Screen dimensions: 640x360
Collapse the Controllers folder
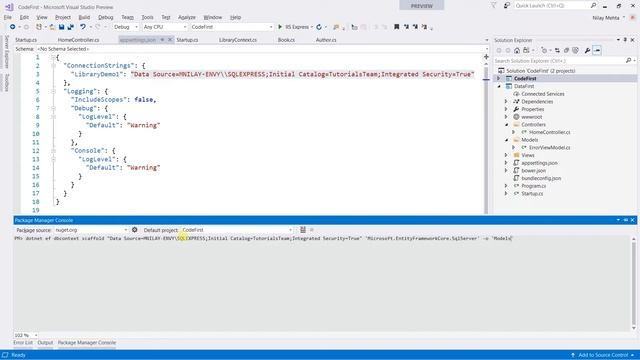(x=506, y=124)
